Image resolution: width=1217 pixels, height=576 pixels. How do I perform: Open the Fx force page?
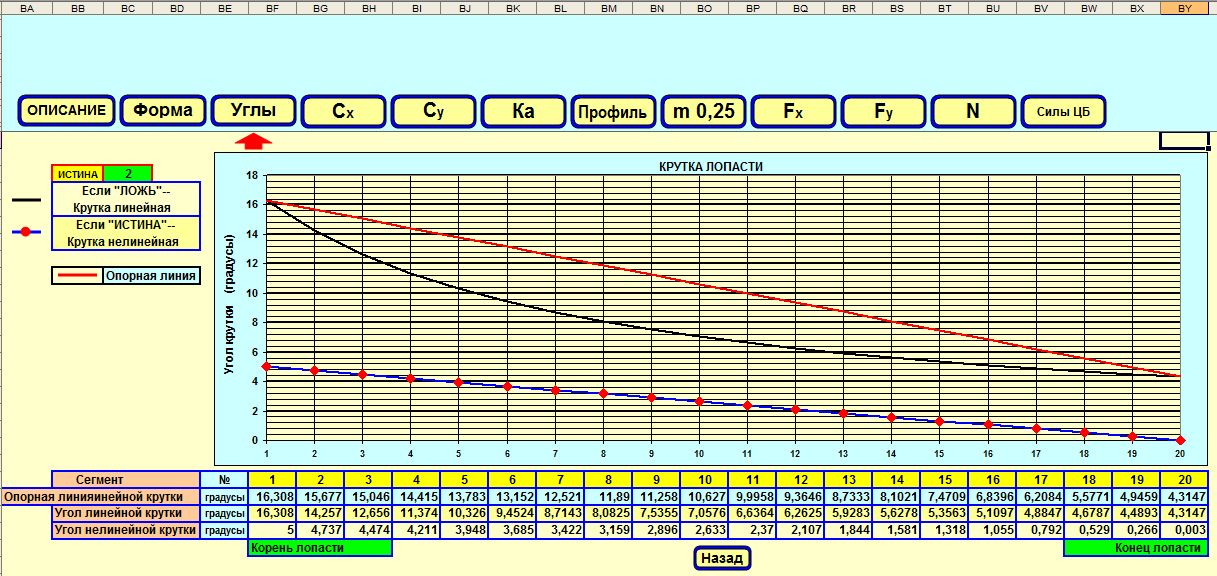(793, 112)
